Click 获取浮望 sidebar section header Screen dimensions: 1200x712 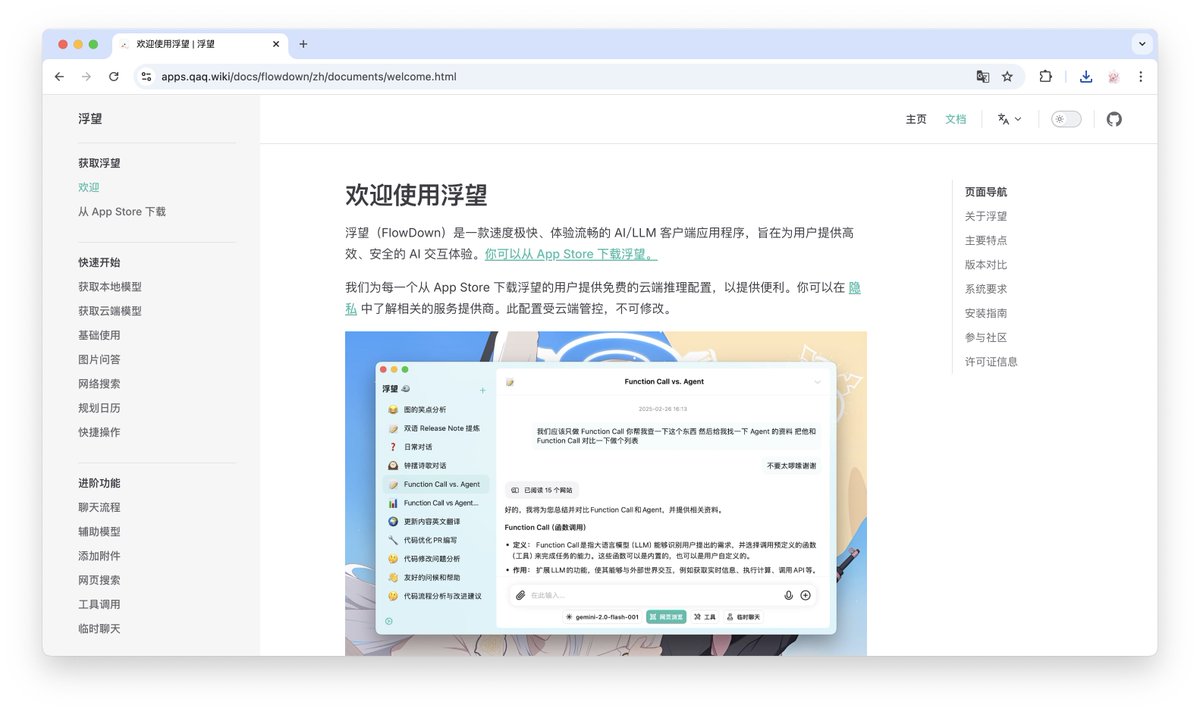[99, 163]
